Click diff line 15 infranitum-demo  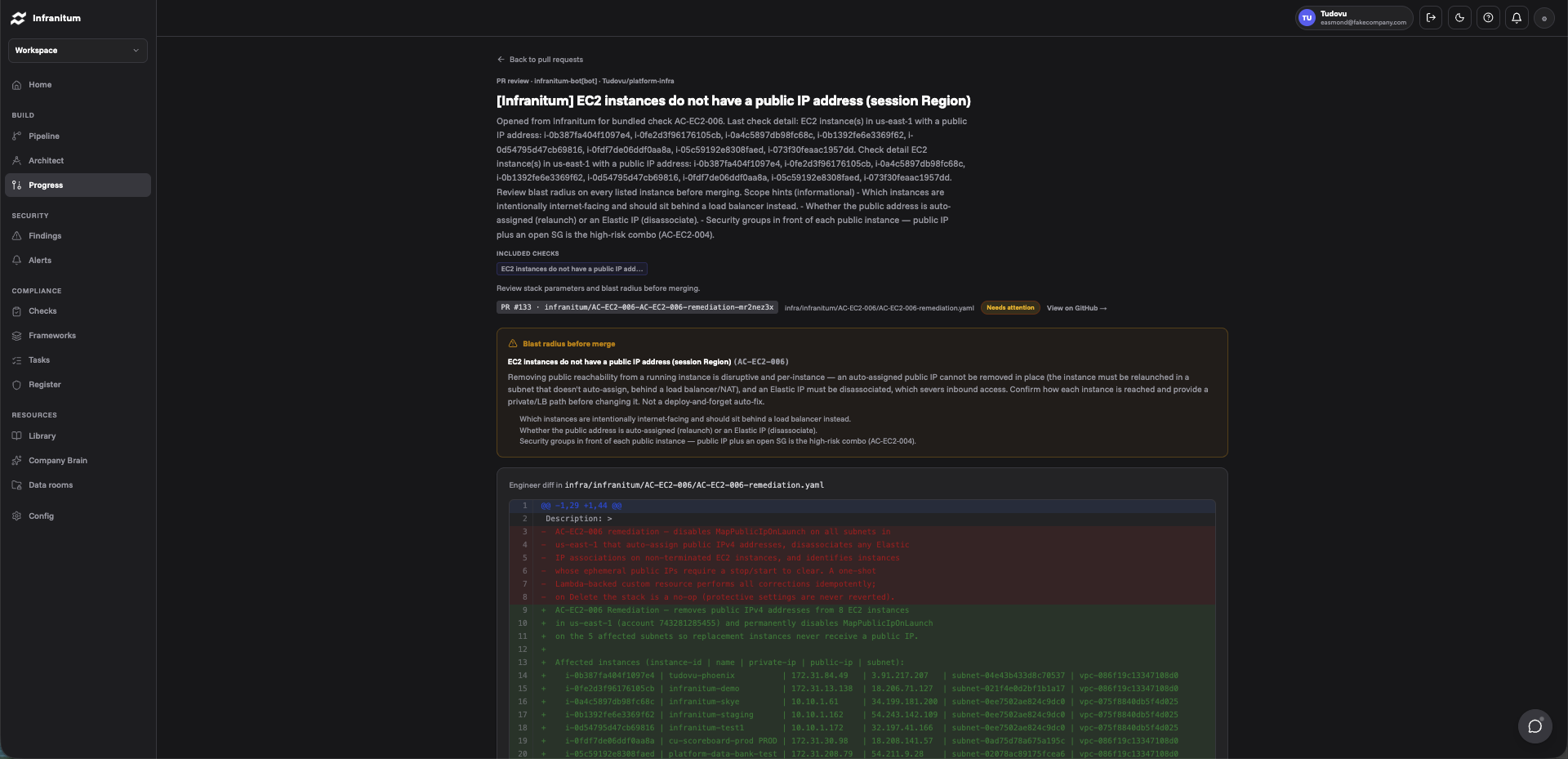pyautogui.click(x=862, y=689)
